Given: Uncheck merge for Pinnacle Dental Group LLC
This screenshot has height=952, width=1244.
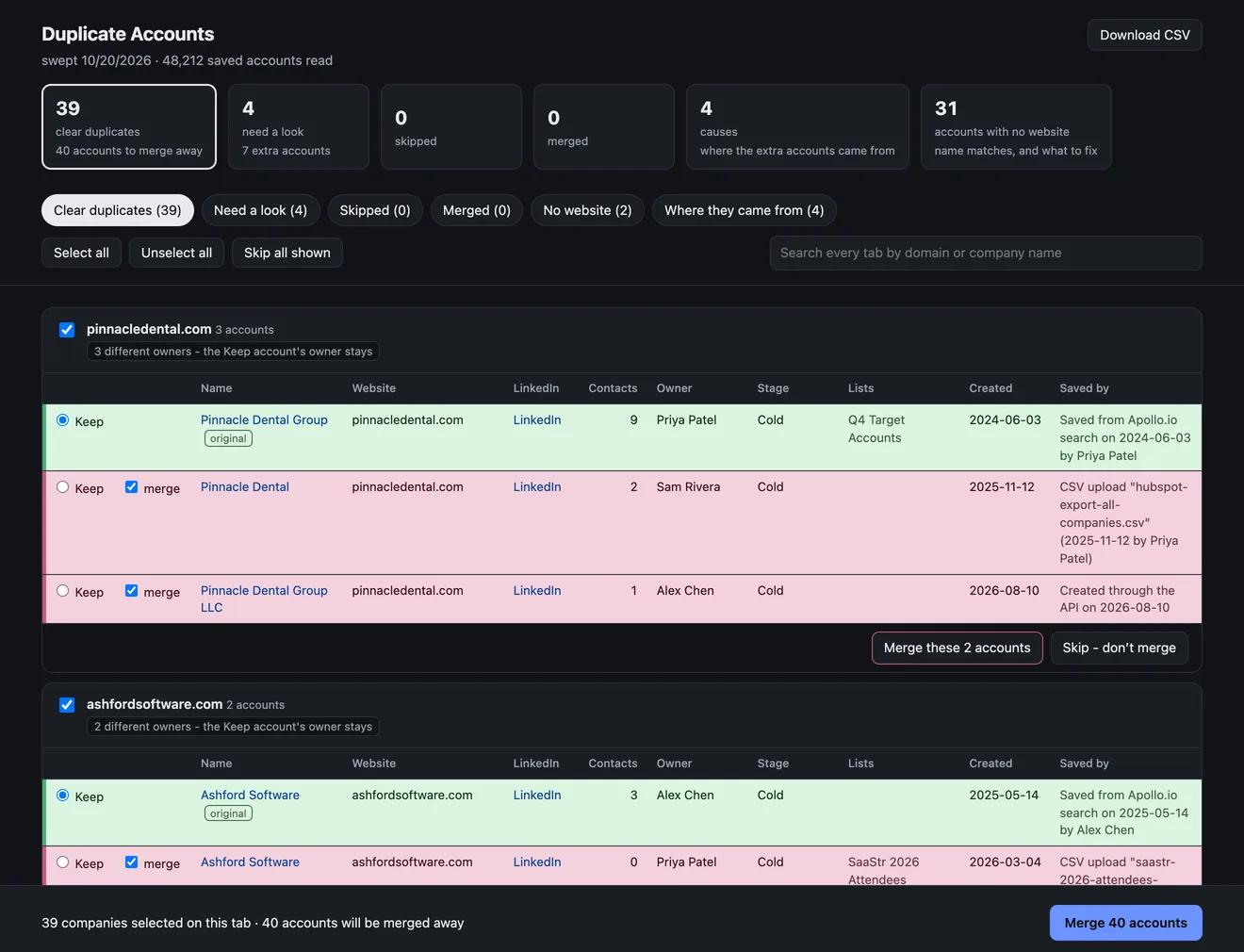Looking at the screenshot, I should (x=132, y=591).
